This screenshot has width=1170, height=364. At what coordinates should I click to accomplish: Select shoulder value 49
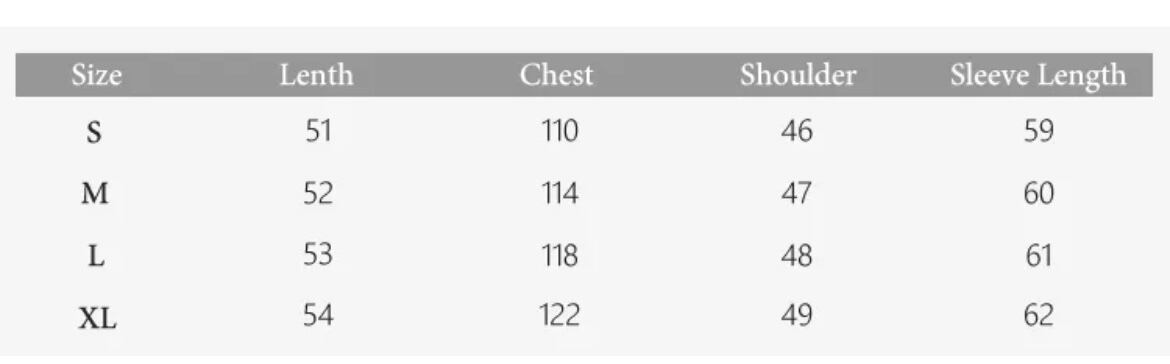pos(797,316)
